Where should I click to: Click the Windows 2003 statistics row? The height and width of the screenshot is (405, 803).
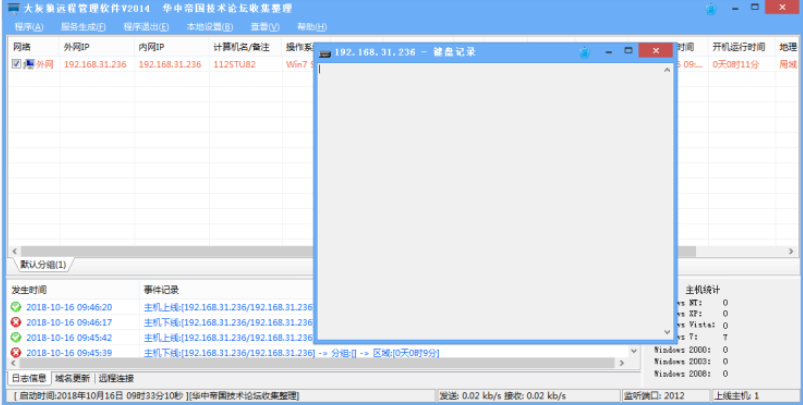pos(691,361)
